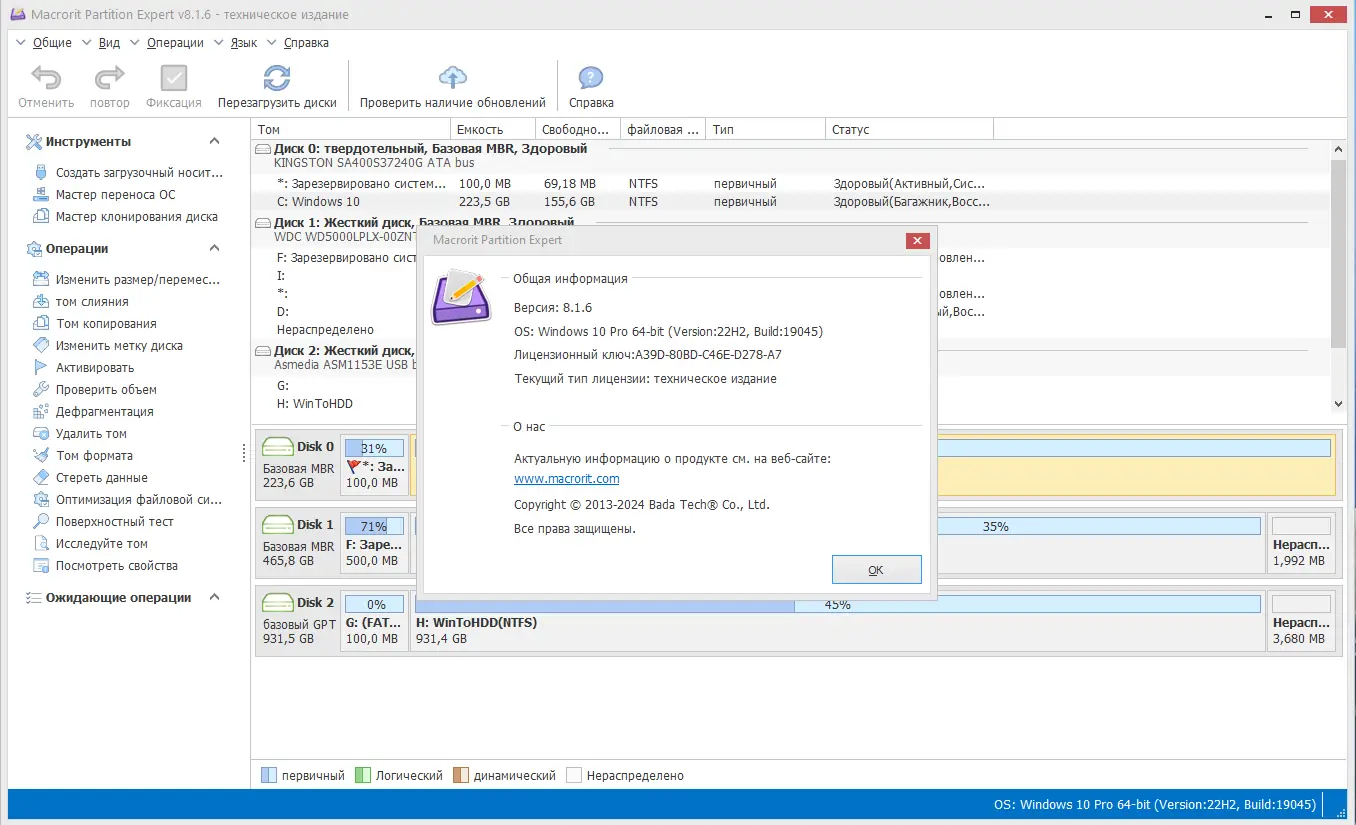
Task: Choose Изменить метку диска
Action: [x=107, y=346]
